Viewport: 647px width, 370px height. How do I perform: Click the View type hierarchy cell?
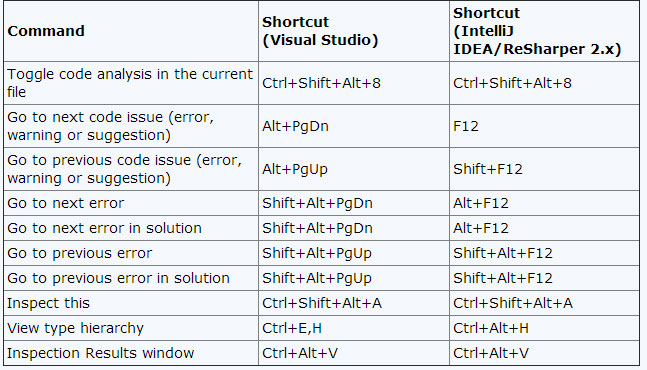tap(131, 328)
